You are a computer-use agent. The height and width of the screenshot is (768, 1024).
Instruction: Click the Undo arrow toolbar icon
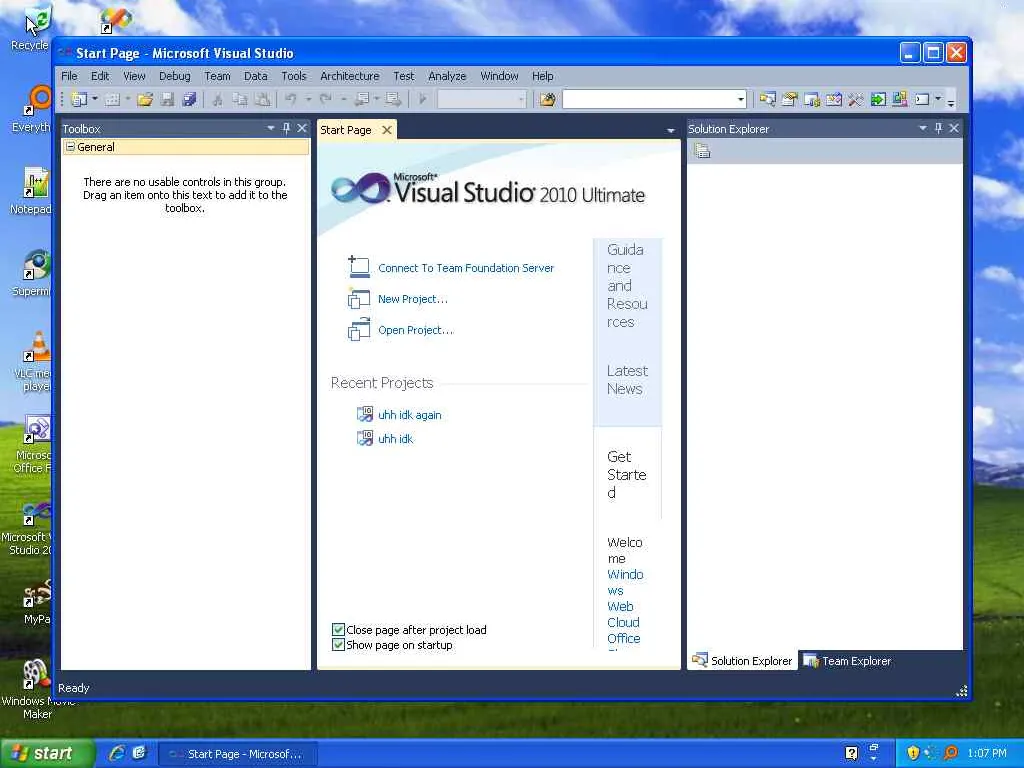pos(291,99)
